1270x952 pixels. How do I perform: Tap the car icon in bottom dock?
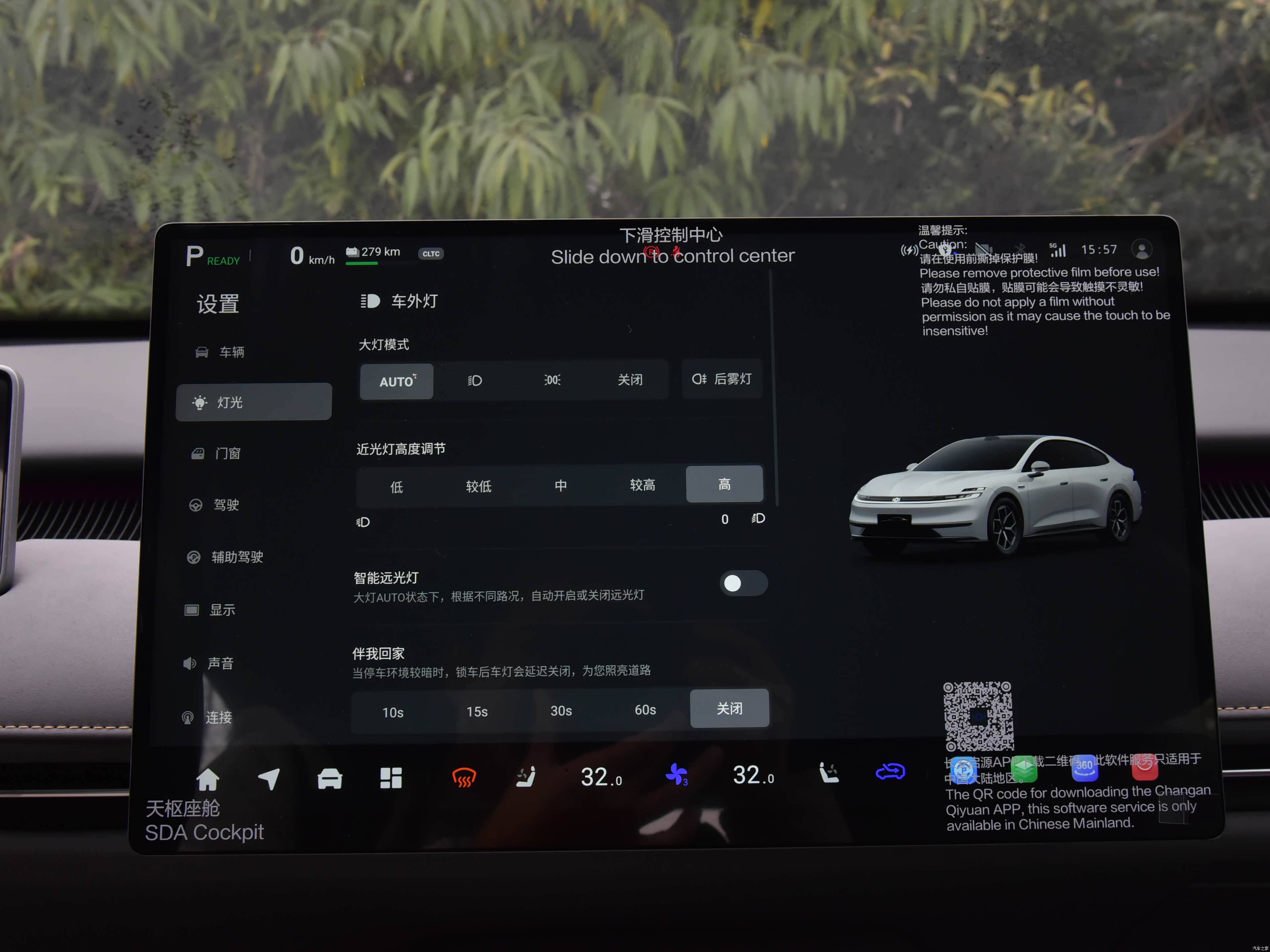[x=329, y=779]
